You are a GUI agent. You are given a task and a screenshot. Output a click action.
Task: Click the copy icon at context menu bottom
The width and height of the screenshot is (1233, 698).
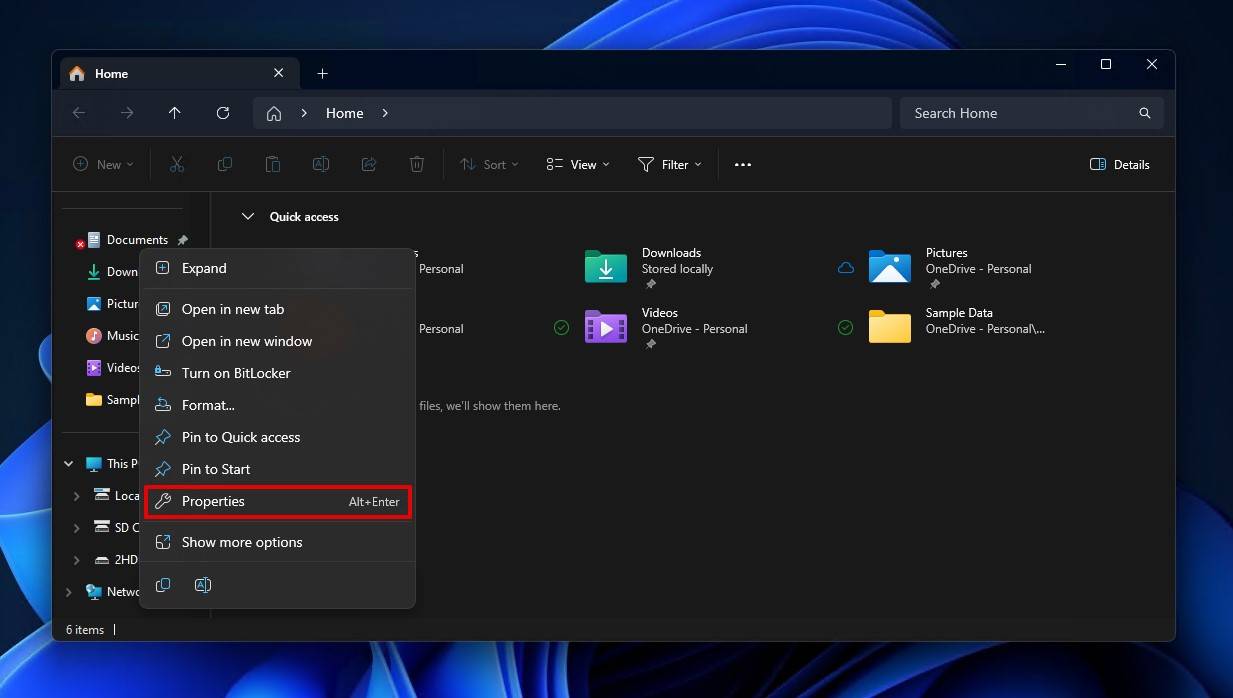[163, 585]
